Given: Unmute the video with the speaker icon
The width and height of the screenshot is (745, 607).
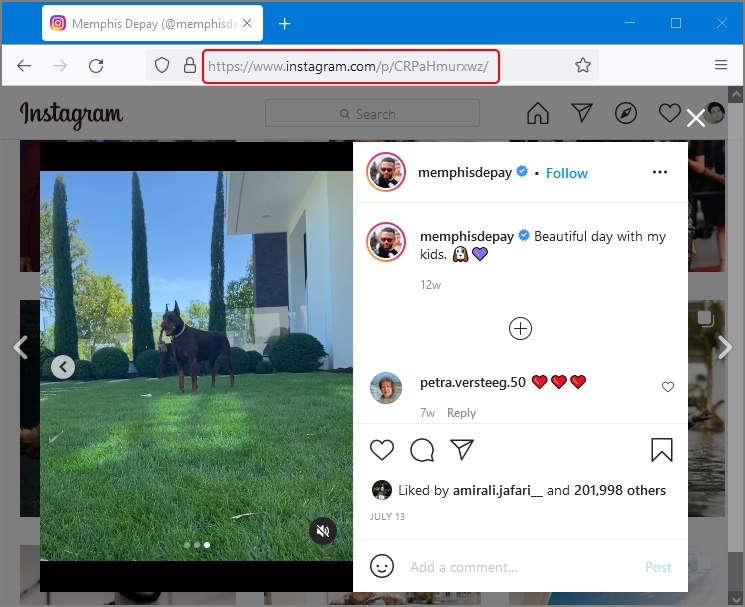Looking at the screenshot, I should point(323,531).
